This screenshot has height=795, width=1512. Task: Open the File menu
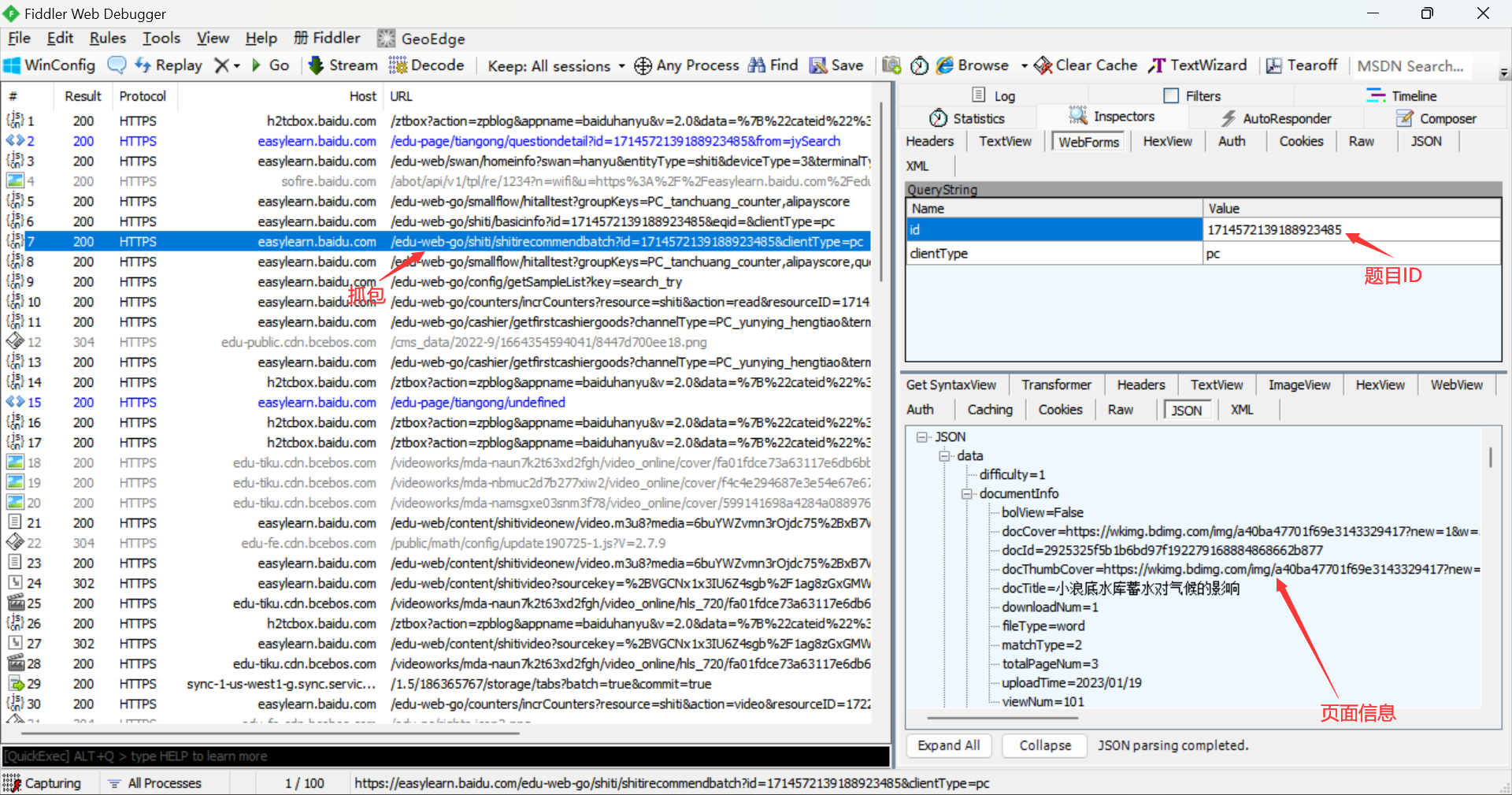[19, 38]
